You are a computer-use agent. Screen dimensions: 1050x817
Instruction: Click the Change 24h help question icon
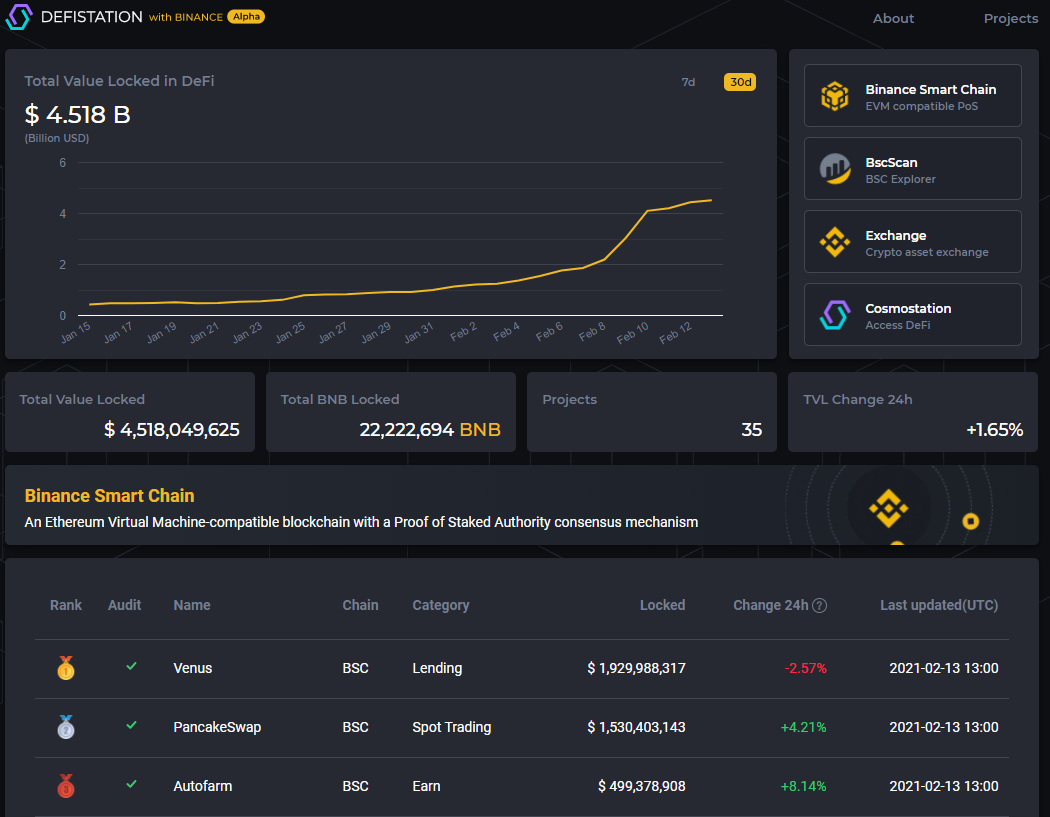[819, 605]
